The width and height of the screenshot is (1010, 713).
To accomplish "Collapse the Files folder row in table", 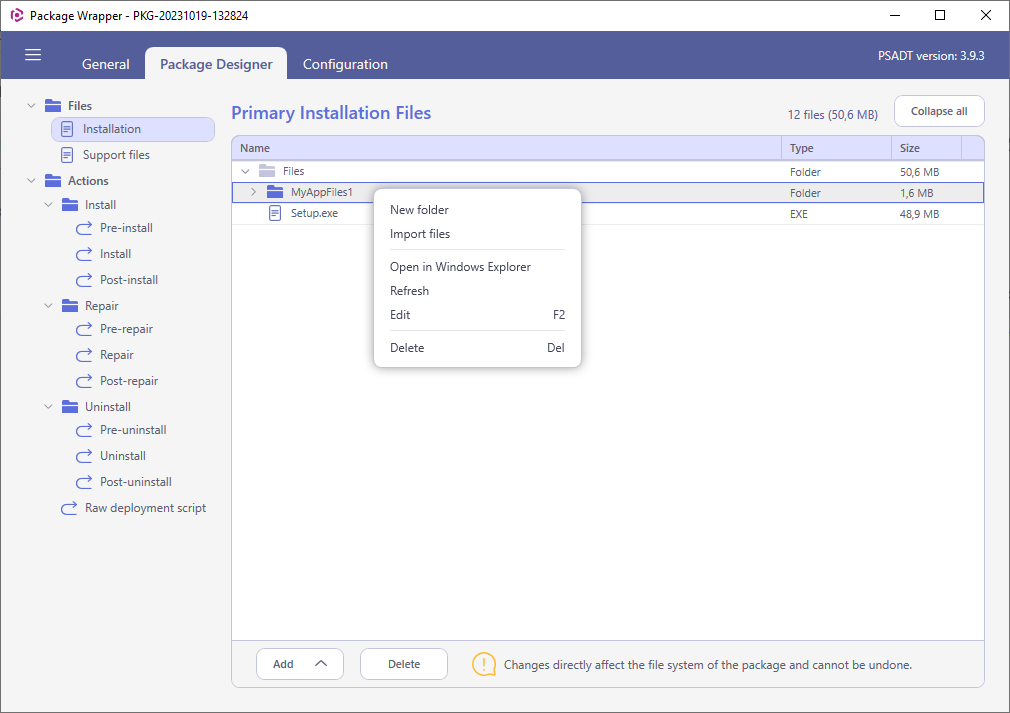I will coord(245,171).
